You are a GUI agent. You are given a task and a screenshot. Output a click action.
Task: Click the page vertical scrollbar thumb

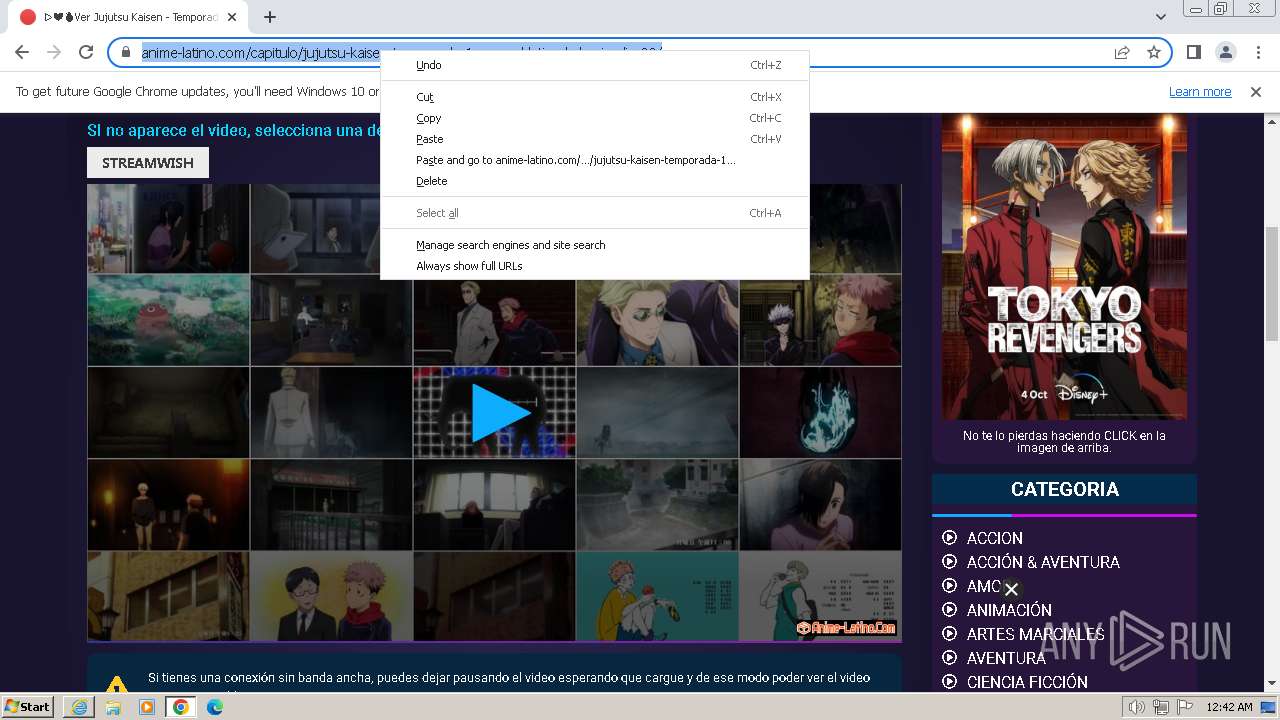(1272, 284)
